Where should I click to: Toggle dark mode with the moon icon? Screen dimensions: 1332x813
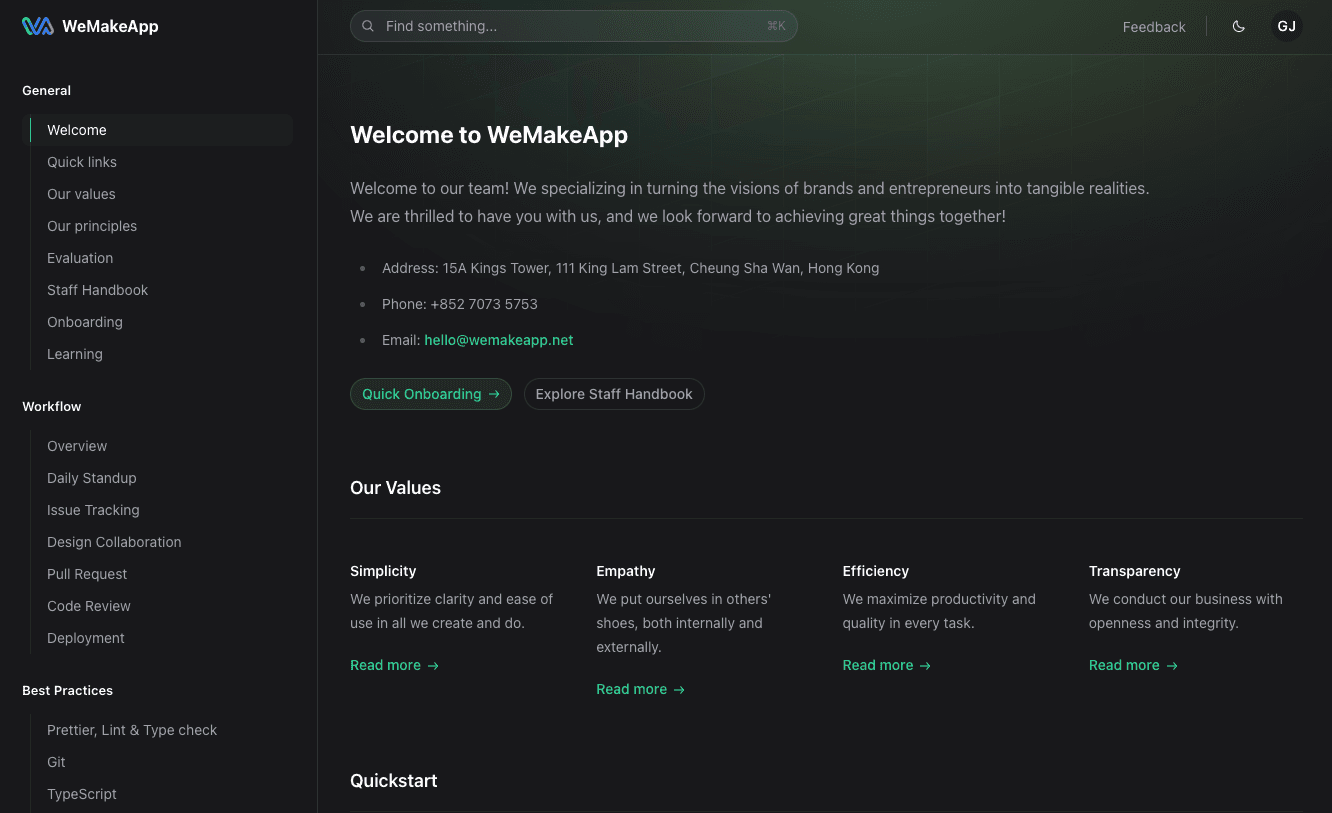[1239, 26]
